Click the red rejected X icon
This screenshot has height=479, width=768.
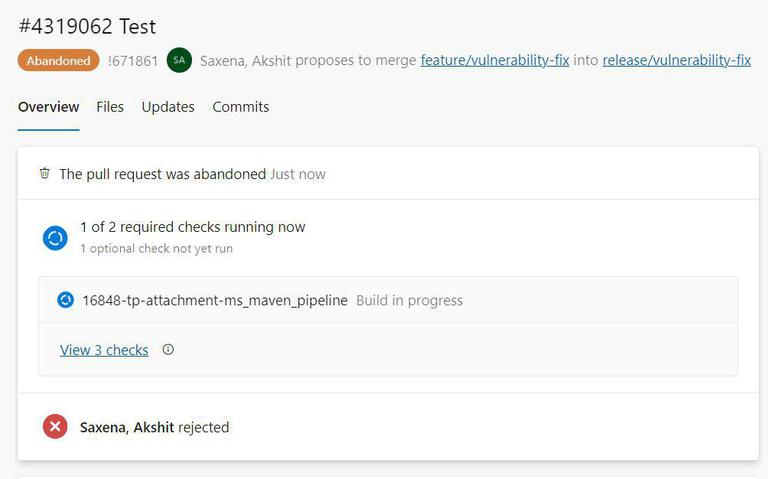[x=55, y=427]
